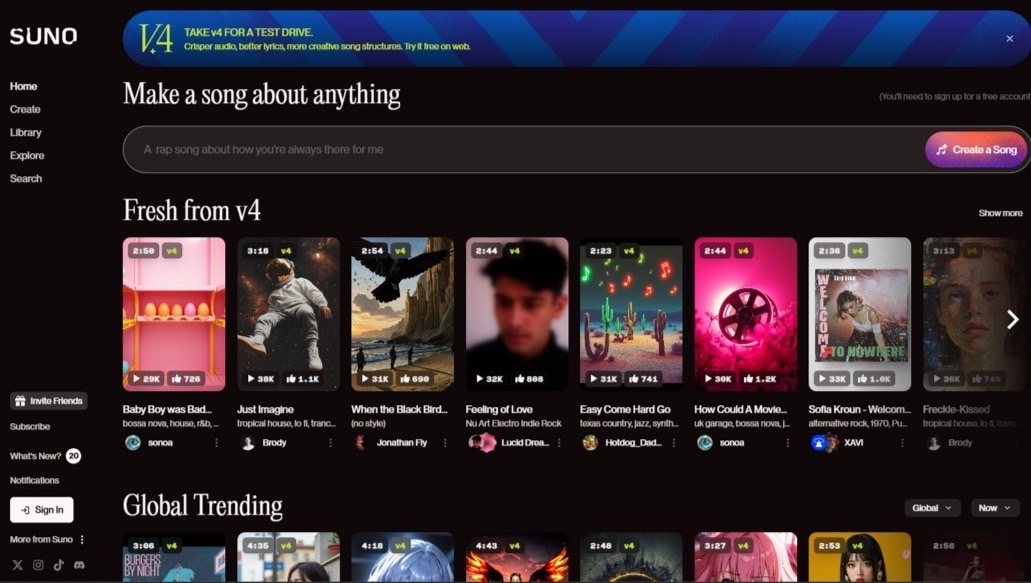Open options menu for Feeling of Love song

[x=560, y=443]
